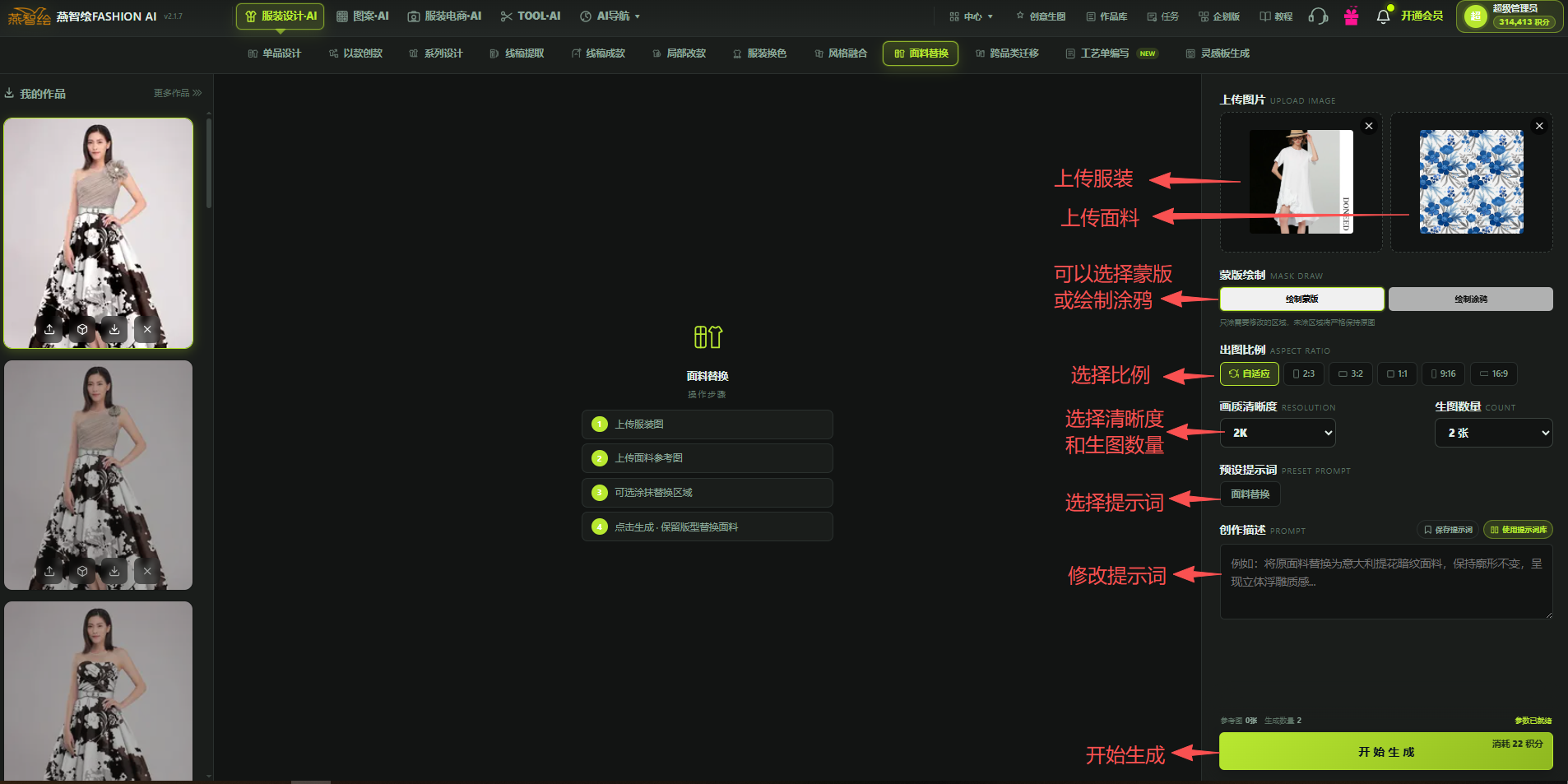The width and height of the screenshot is (1568, 784).
Task: Open 线稿提取 sub-tab
Action: (x=517, y=53)
